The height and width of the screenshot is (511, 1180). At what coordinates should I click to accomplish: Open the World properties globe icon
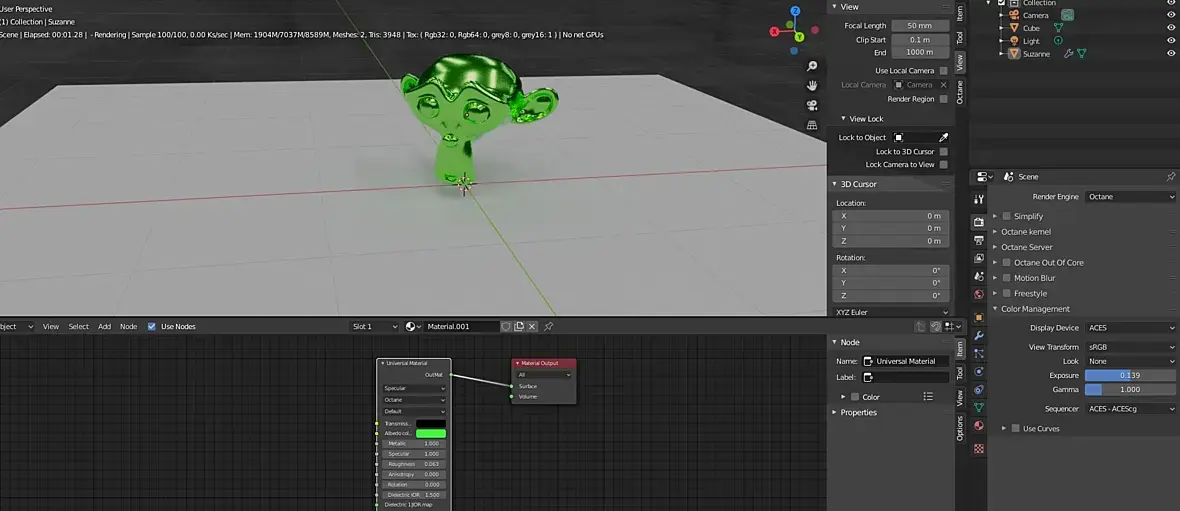coord(979,294)
